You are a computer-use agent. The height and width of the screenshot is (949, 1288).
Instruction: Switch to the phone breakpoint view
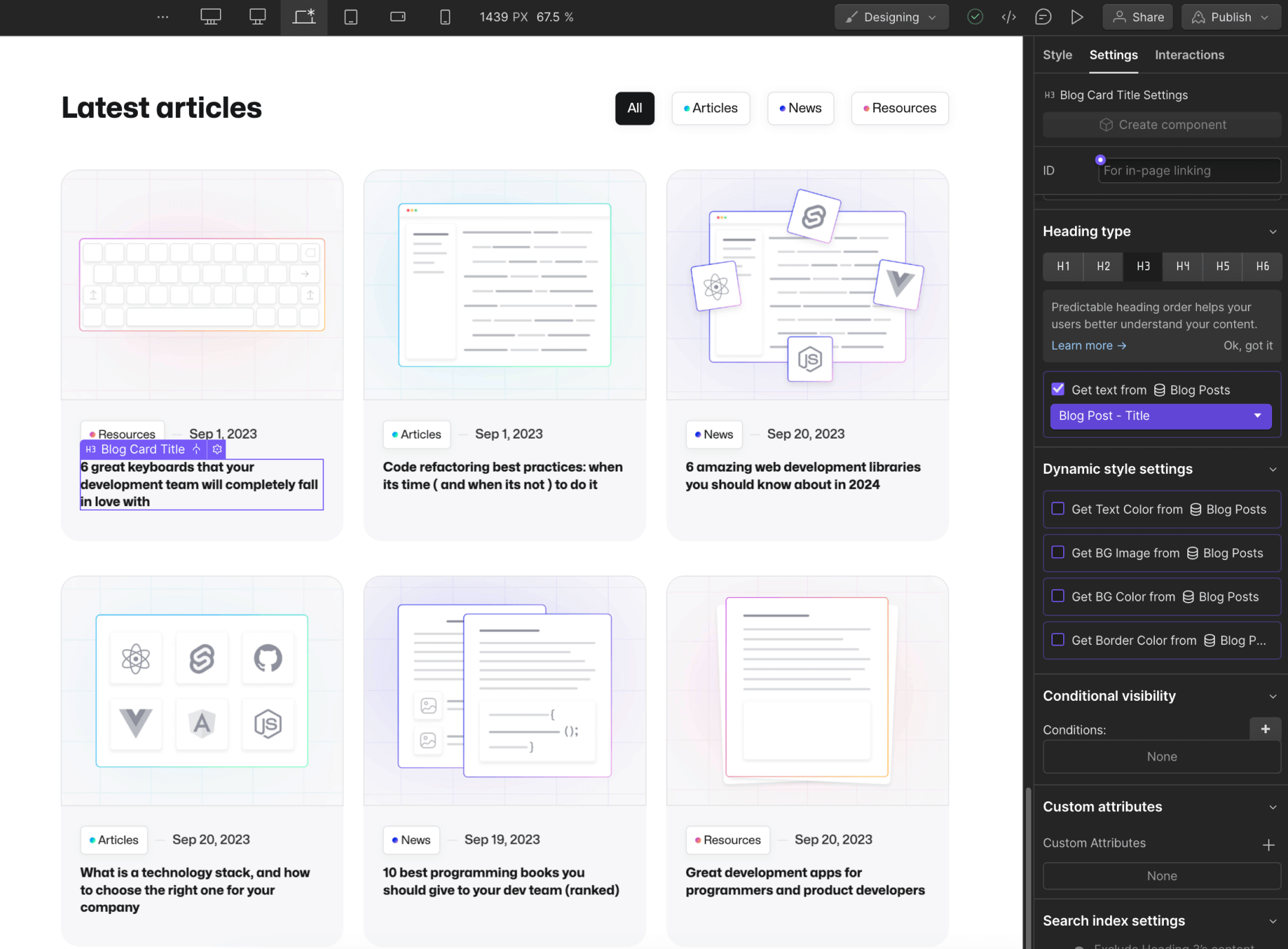445,17
